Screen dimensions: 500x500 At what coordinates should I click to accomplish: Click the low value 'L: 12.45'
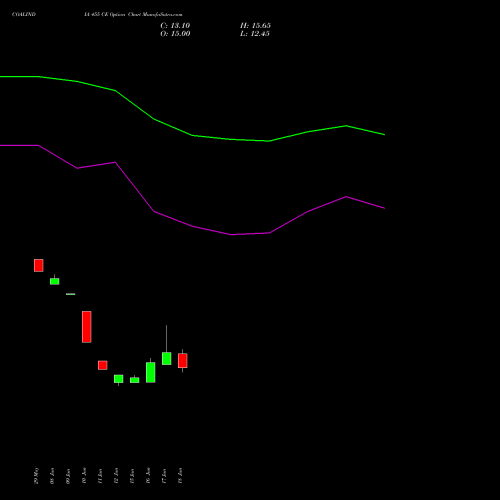tap(255, 34)
